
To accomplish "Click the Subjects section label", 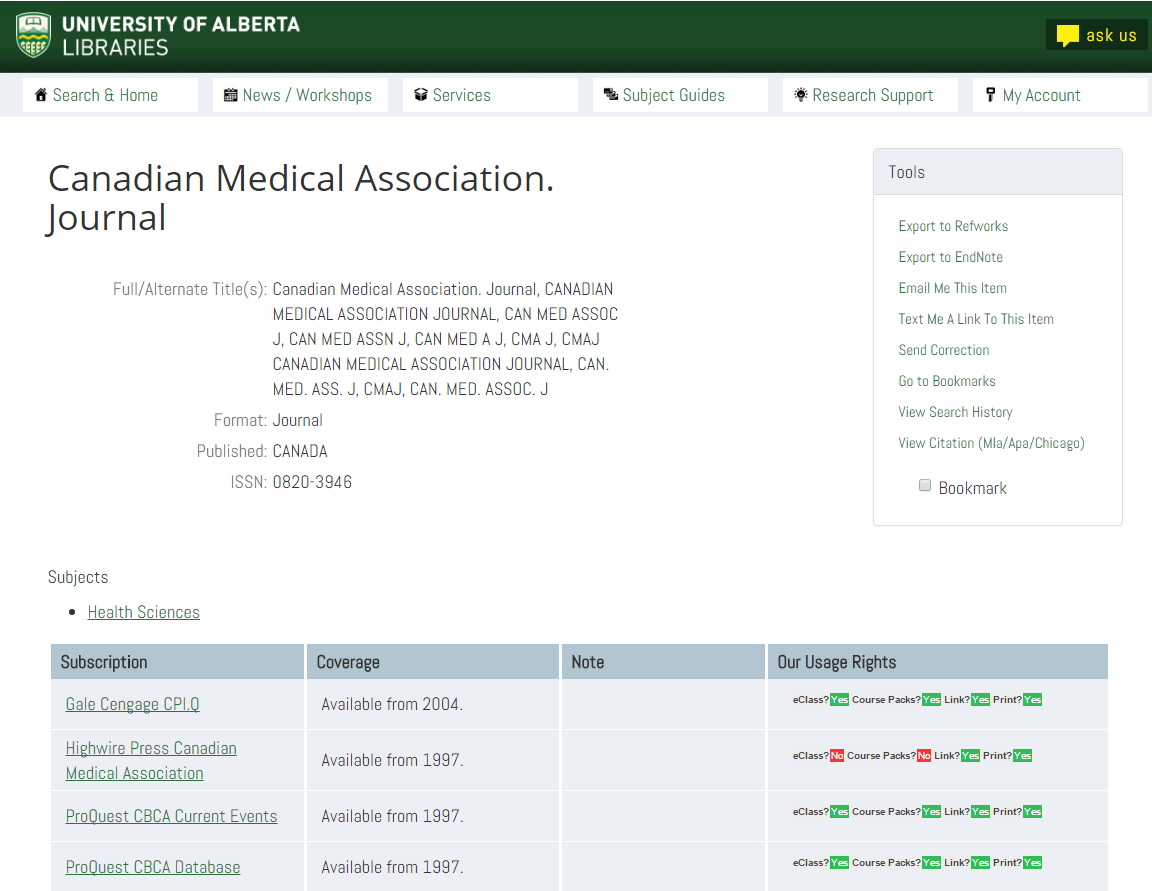I will 78,577.
